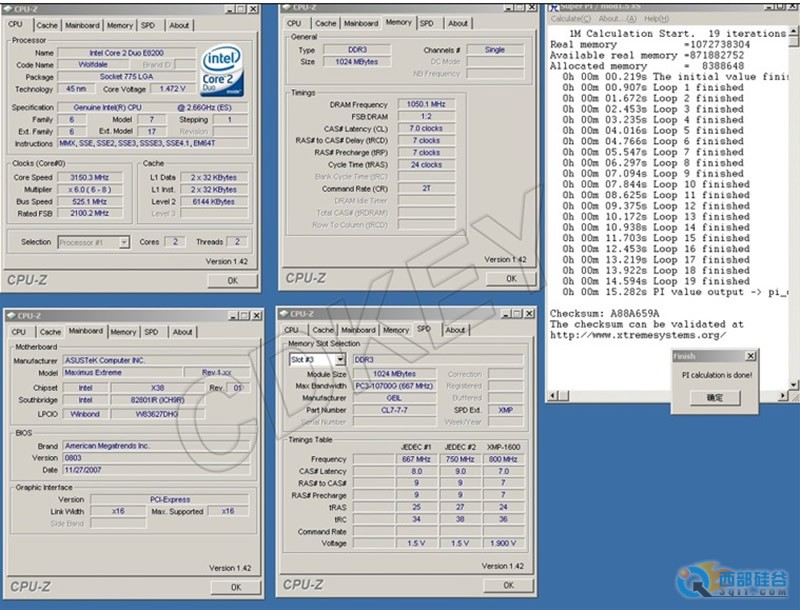Screen dimensions: 800x610
Task: Go to Cache tab in the Memory Slot Selection window
Action: [323, 330]
